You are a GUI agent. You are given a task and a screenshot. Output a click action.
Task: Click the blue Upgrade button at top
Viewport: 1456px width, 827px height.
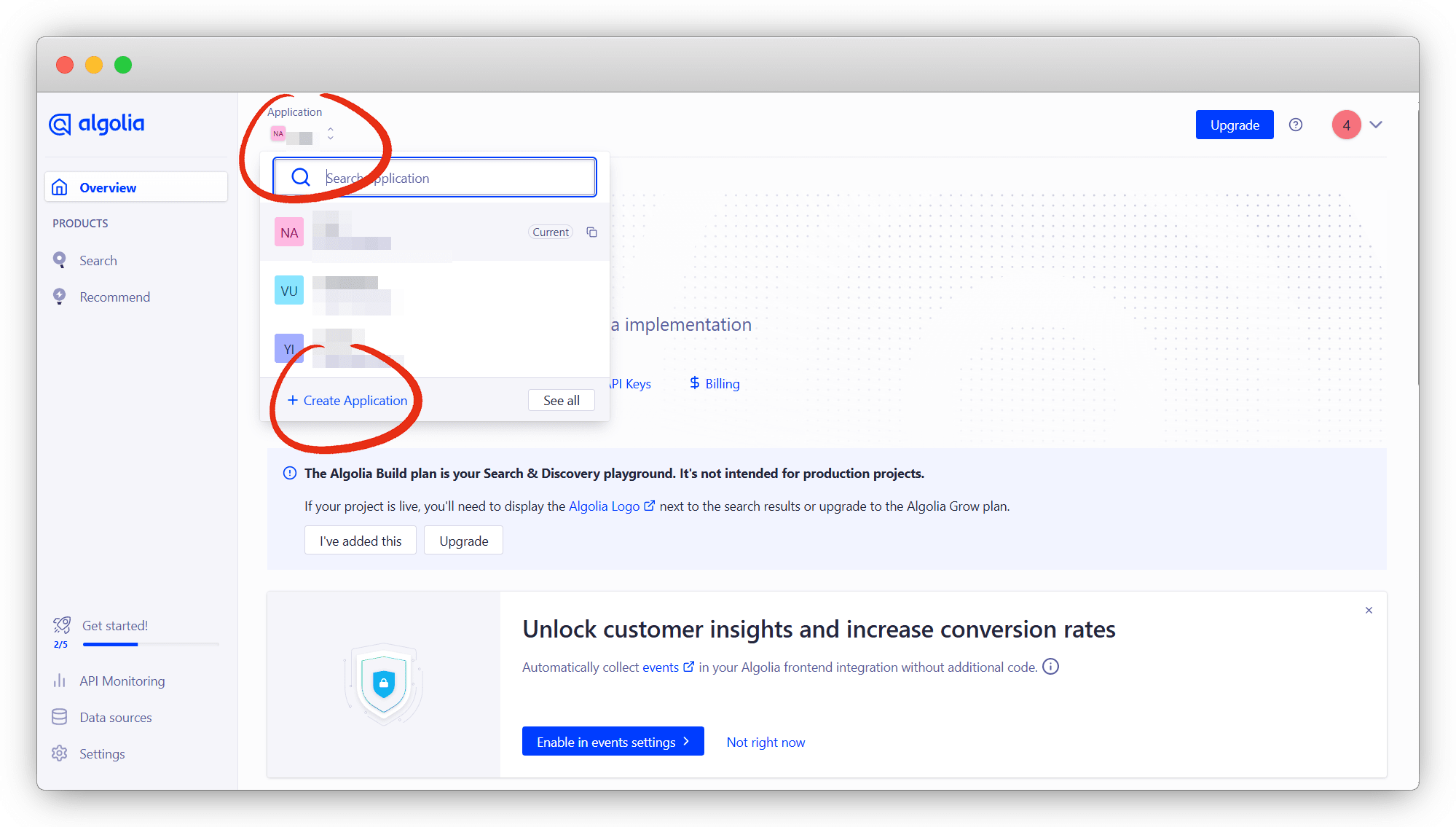(x=1234, y=125)
